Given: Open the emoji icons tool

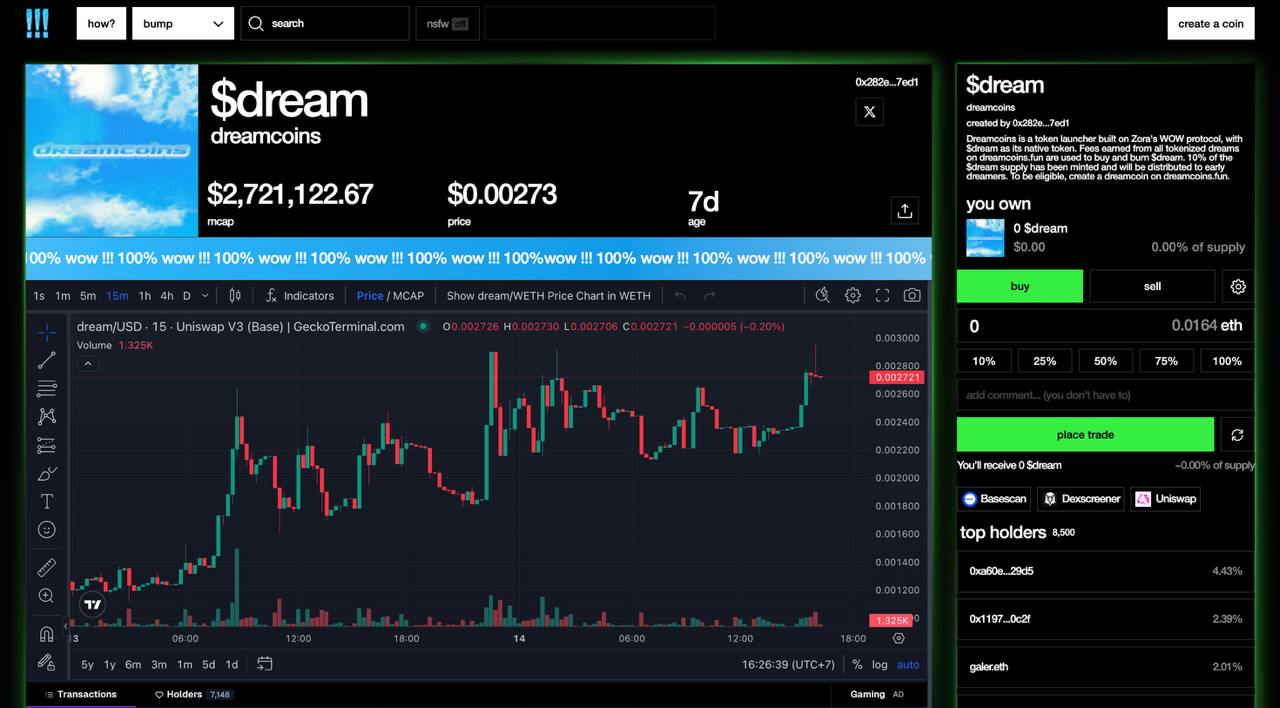Looking at the screenshot, I should click(46, 529).
